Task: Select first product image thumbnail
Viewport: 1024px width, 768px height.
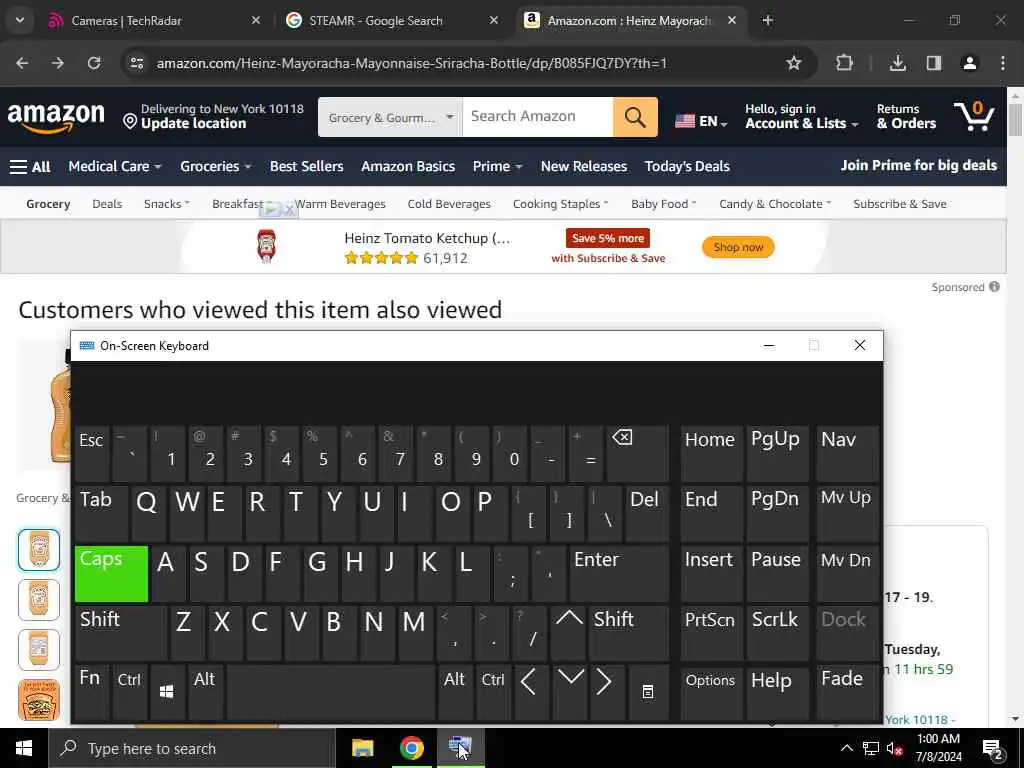Action: (x=39, y=550)
